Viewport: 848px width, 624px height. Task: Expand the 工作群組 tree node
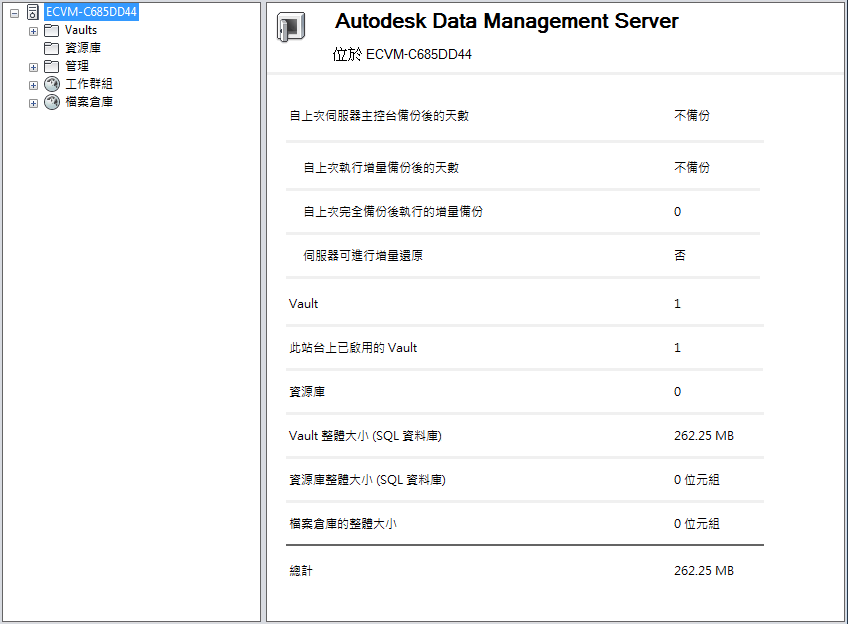coord(33,85)
